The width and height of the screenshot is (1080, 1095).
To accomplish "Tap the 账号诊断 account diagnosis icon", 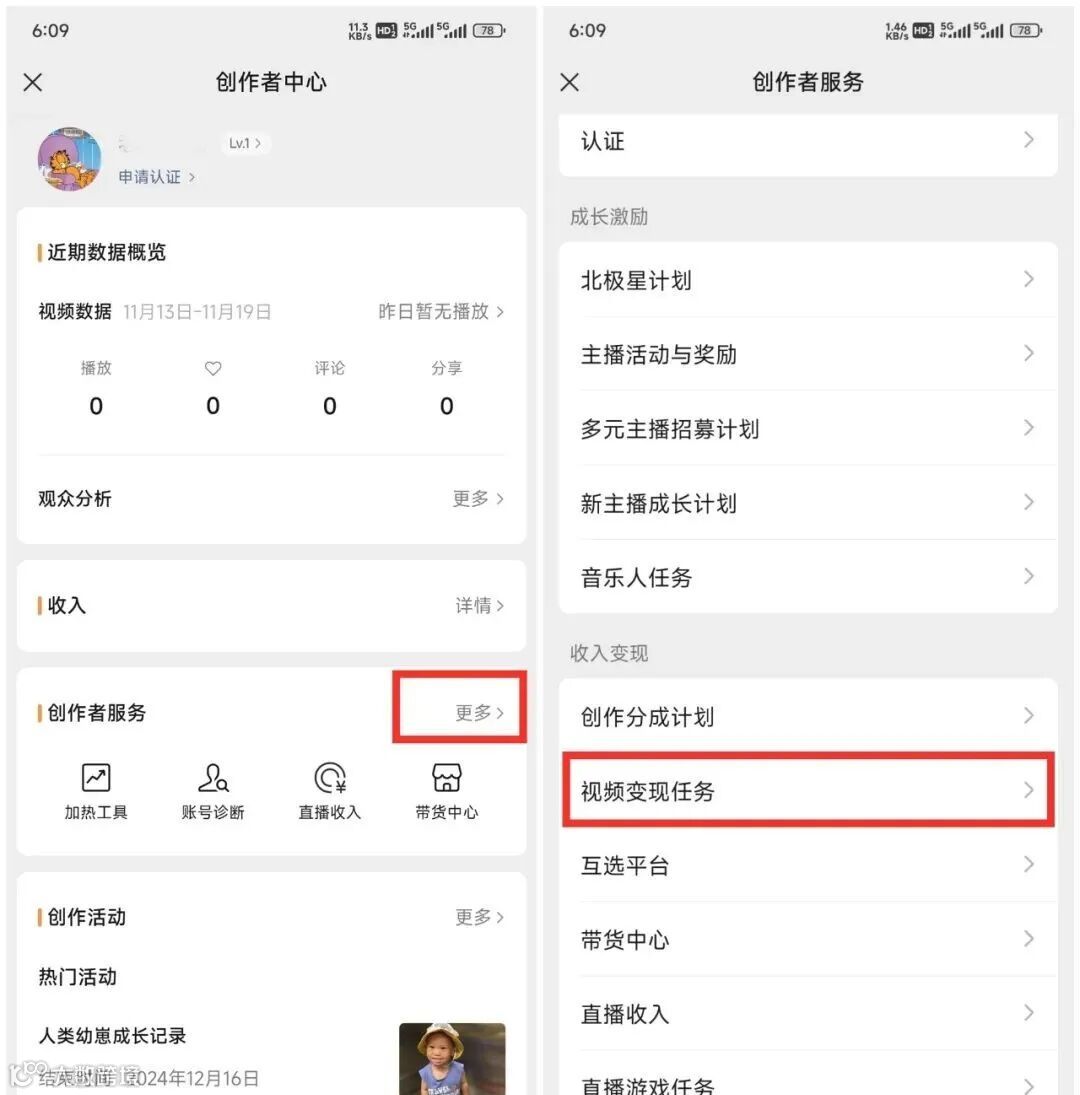I will click(213, 777).
